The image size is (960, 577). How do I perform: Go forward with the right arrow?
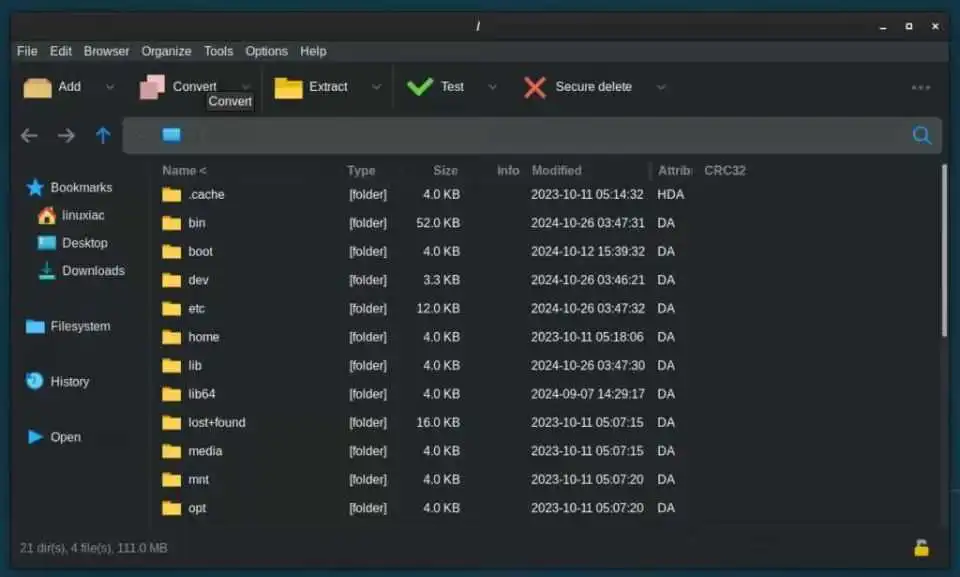coord(66,135)
